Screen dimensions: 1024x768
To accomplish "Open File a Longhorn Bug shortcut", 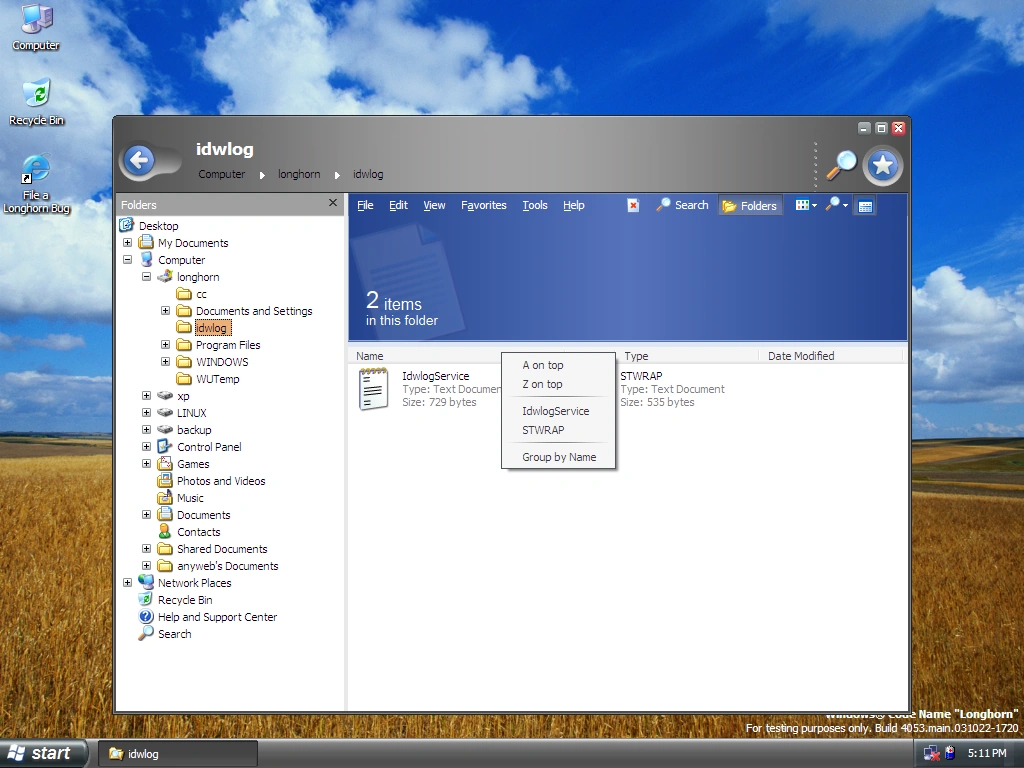I will tap(37, 184).
